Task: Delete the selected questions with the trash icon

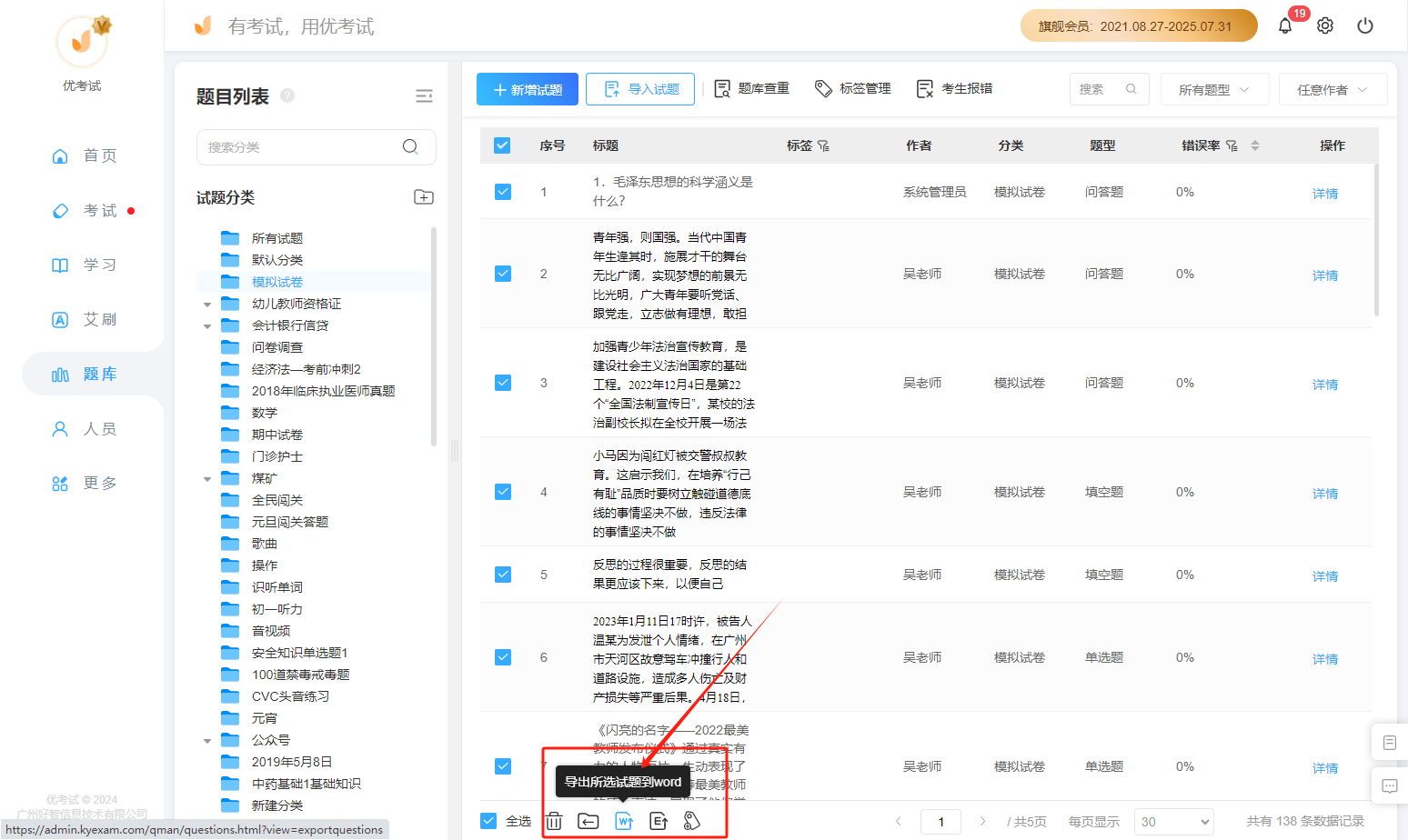Action: tap(554, 821)
